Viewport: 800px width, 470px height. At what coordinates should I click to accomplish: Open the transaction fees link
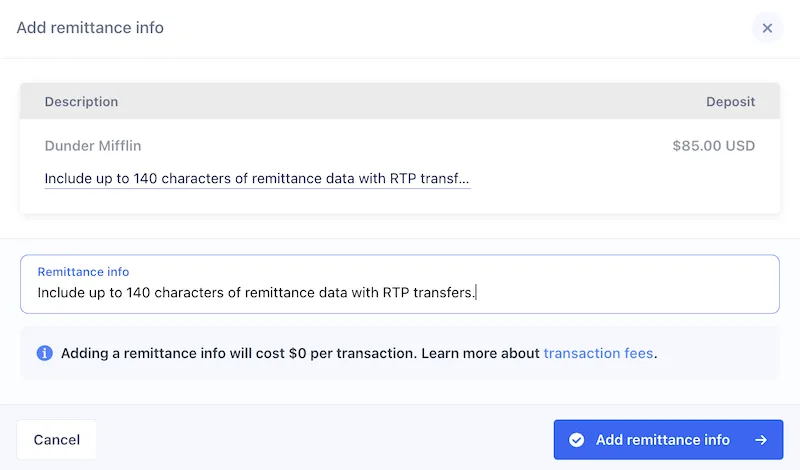(598, 353)
